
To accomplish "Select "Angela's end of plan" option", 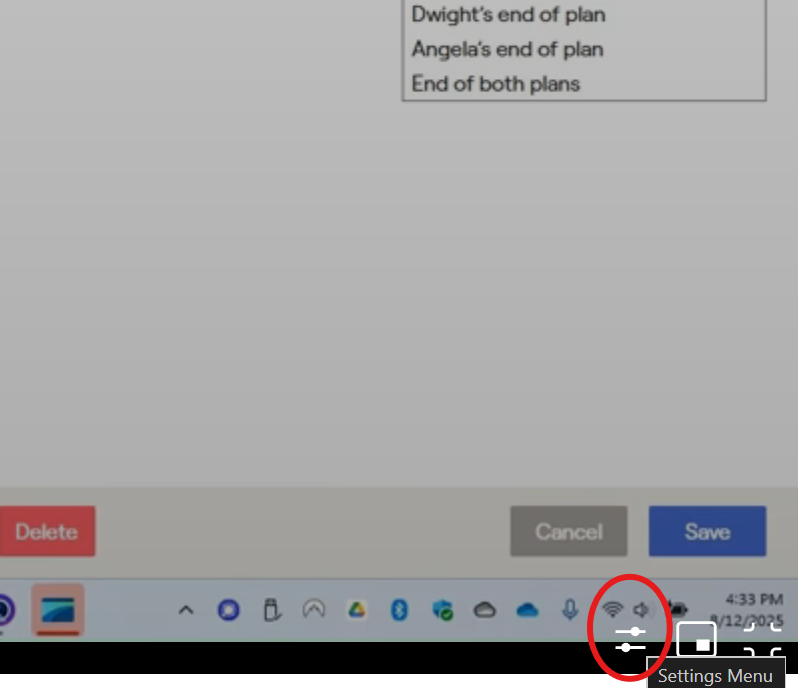I will pos(507,49).
